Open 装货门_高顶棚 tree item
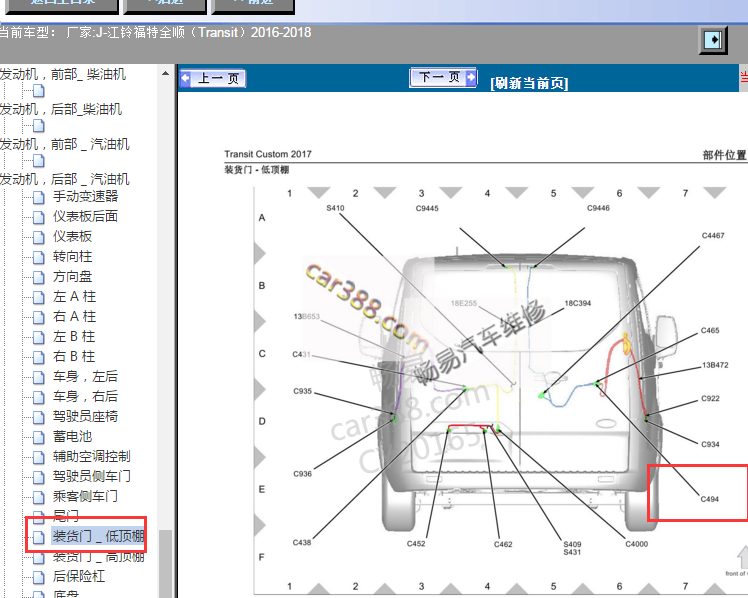748x598 pixels. click(98, 557)
